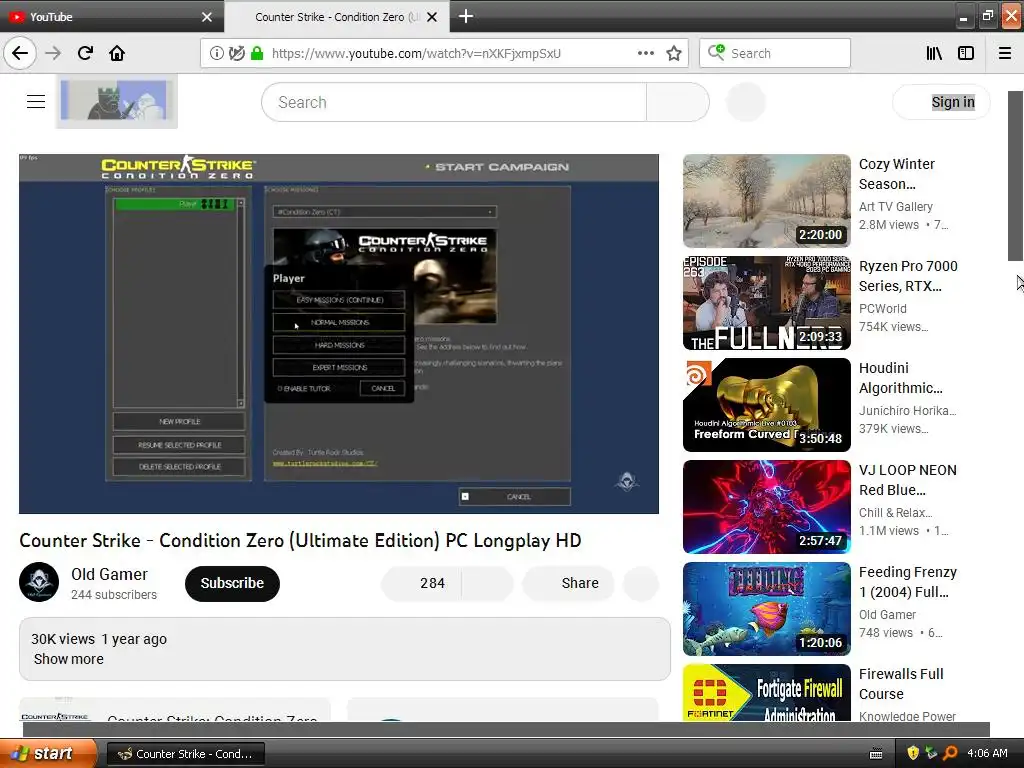Viewport: 1024px width, 768px height.
Task: Open PCWorld channel name
Action: [x=882, y=308]
